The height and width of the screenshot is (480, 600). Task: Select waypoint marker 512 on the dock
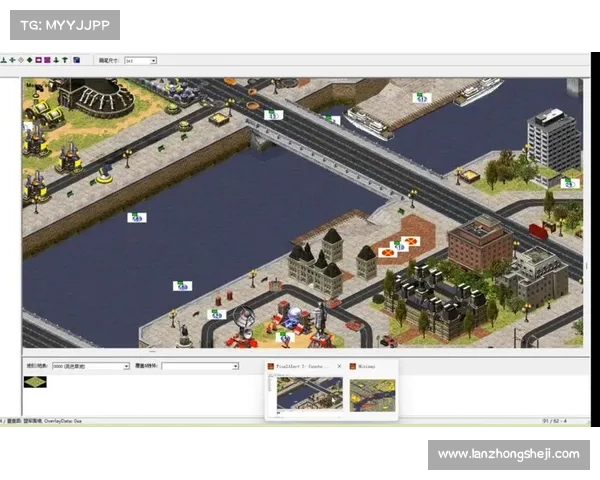[x=422, y=98]
